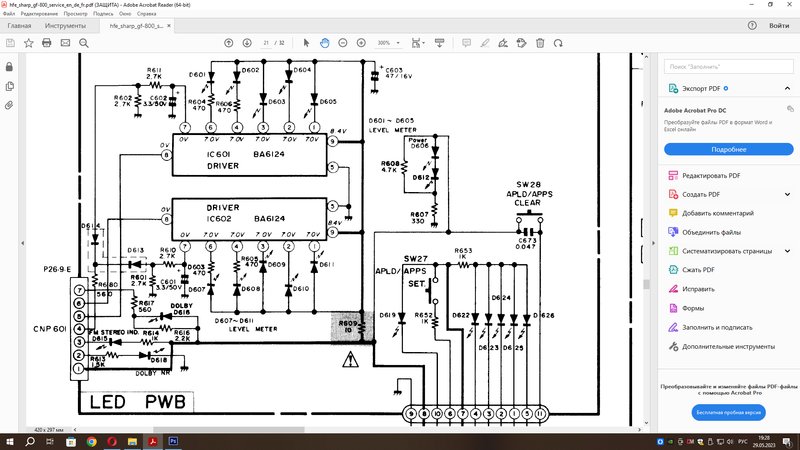The width and height of the screenshot is (800, 450).
Task: Zoom in with the plus button
Action: (x=361, y=43)
